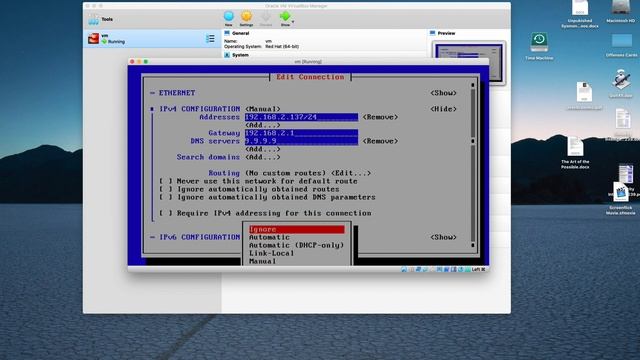The height and width of the screenshot is (360, 640).
Task: Open the vm machine menu list icon
Action: [210, 39]
